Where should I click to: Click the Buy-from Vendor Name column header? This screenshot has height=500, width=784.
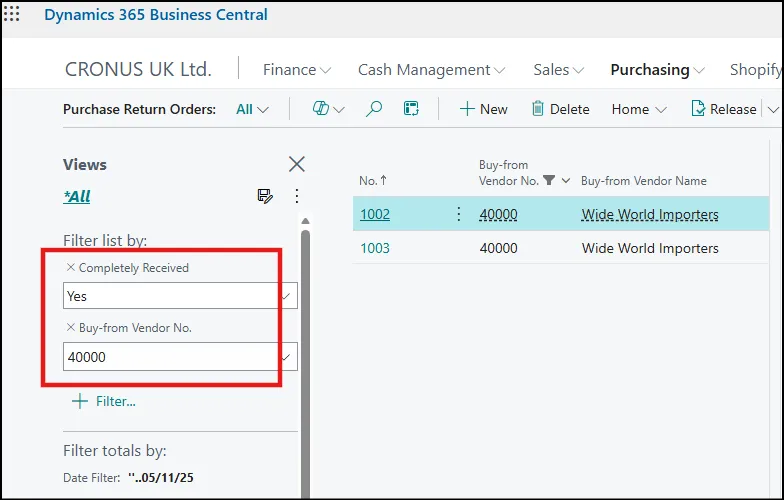pyautogui.click(x=644, y=180)
